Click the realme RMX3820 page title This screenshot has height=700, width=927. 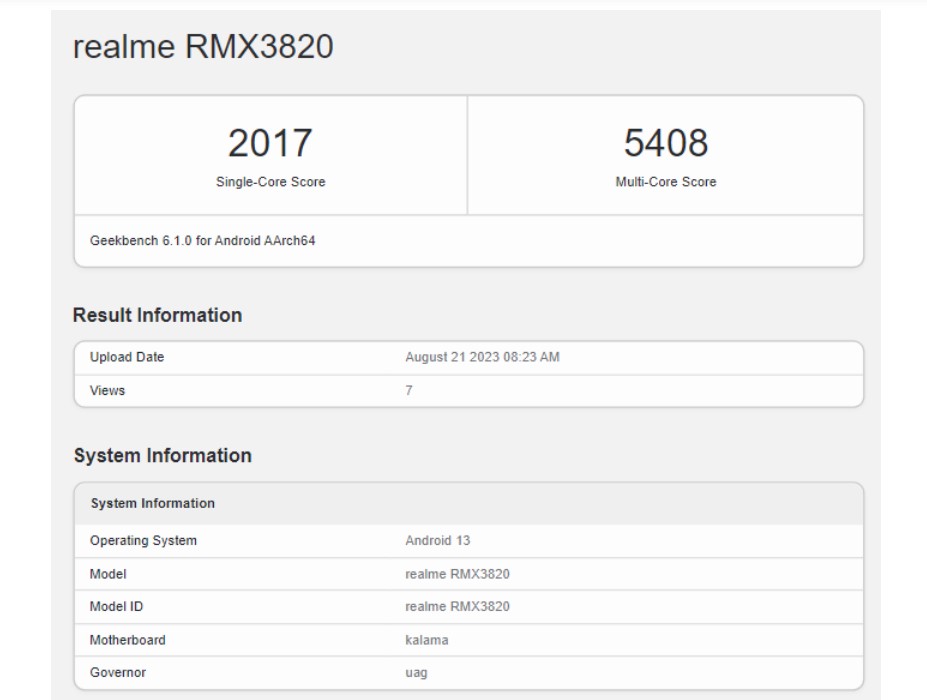click(203, 46)
